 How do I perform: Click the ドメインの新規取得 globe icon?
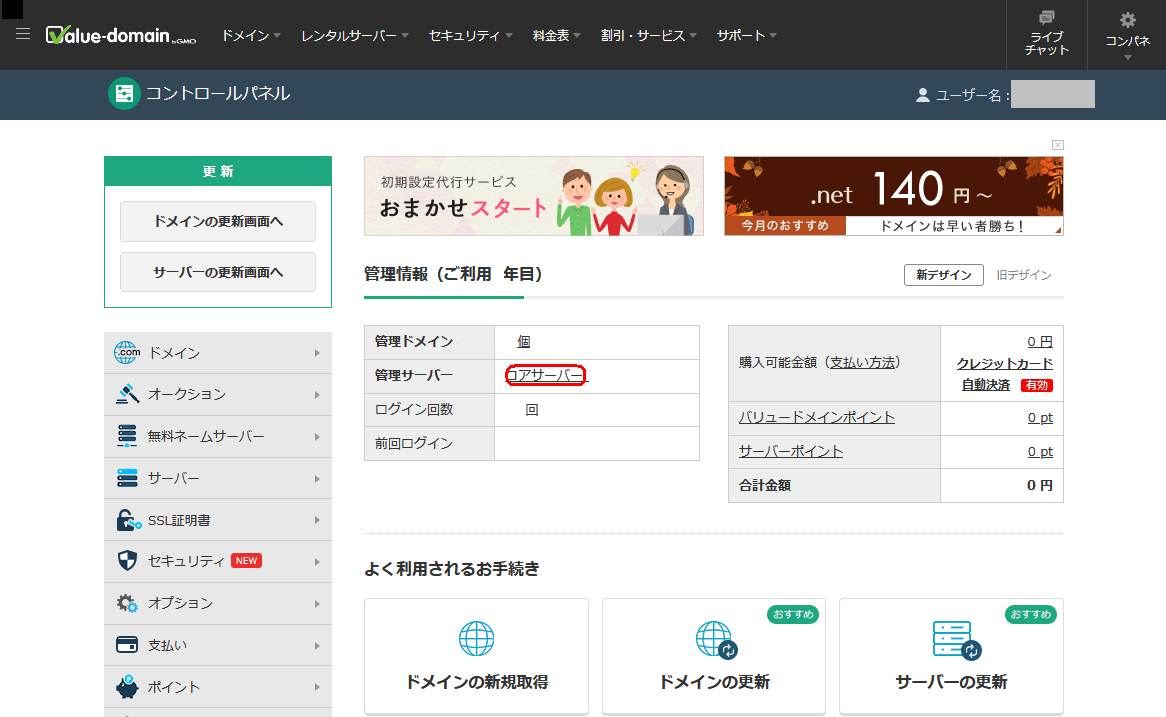click(476, 639)
